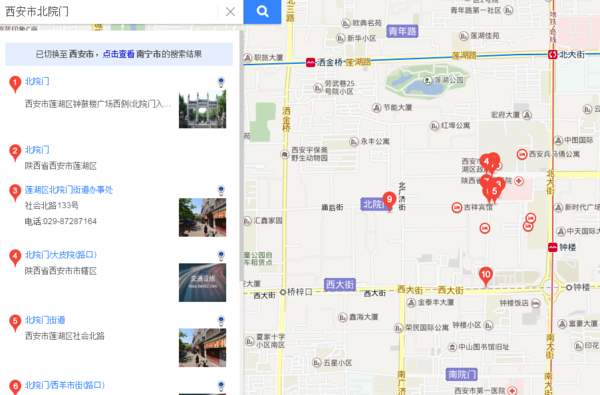Click the 桥梓口 bus stop marker
Image resolution: width=600 pixels, height=395 pixels.
283,292
